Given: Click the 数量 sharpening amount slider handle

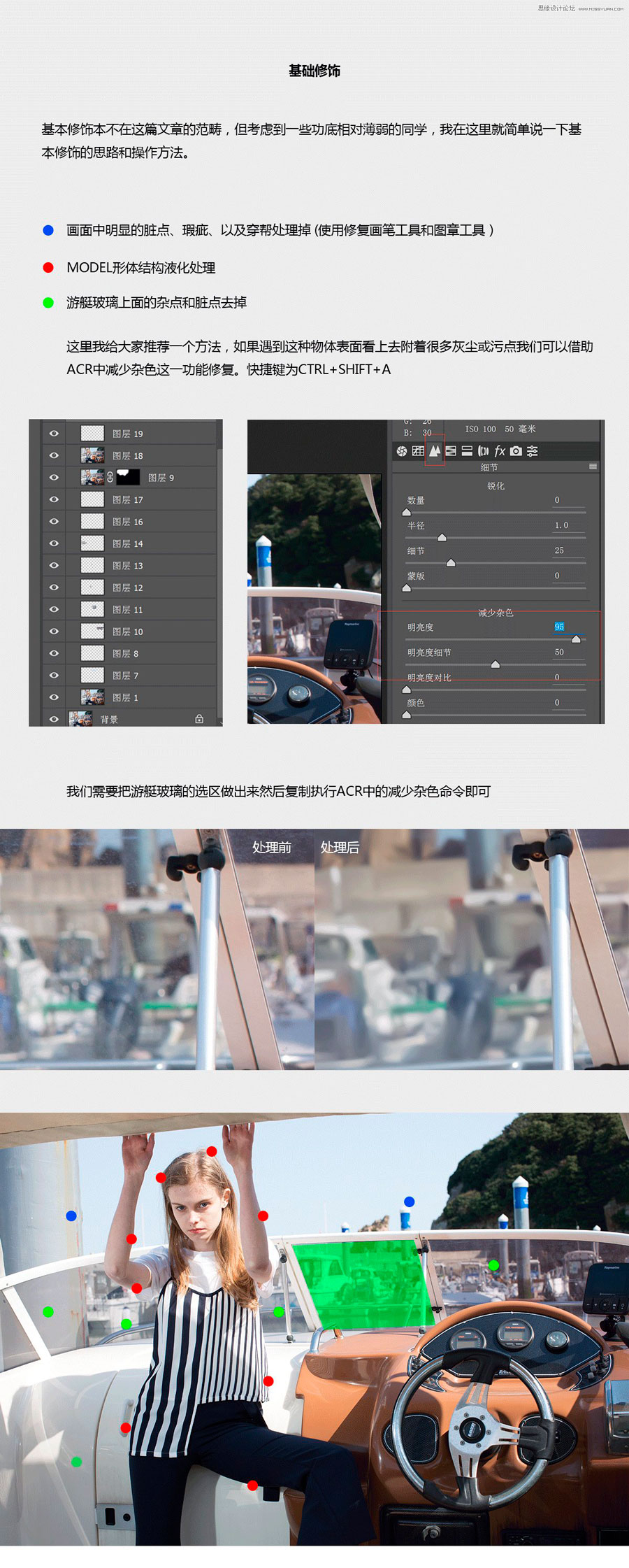Looking at the screenshot, I should [x=407, y=512].
